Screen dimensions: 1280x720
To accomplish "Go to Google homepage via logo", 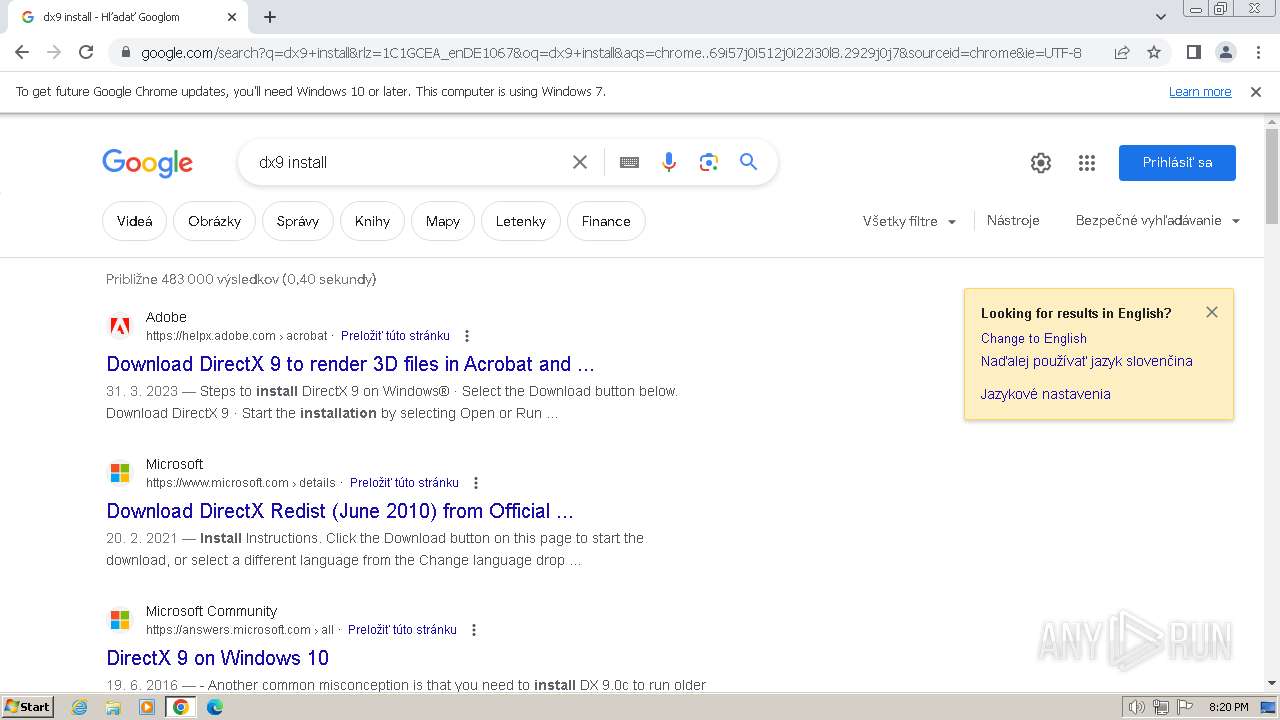I will coord(147,163).
